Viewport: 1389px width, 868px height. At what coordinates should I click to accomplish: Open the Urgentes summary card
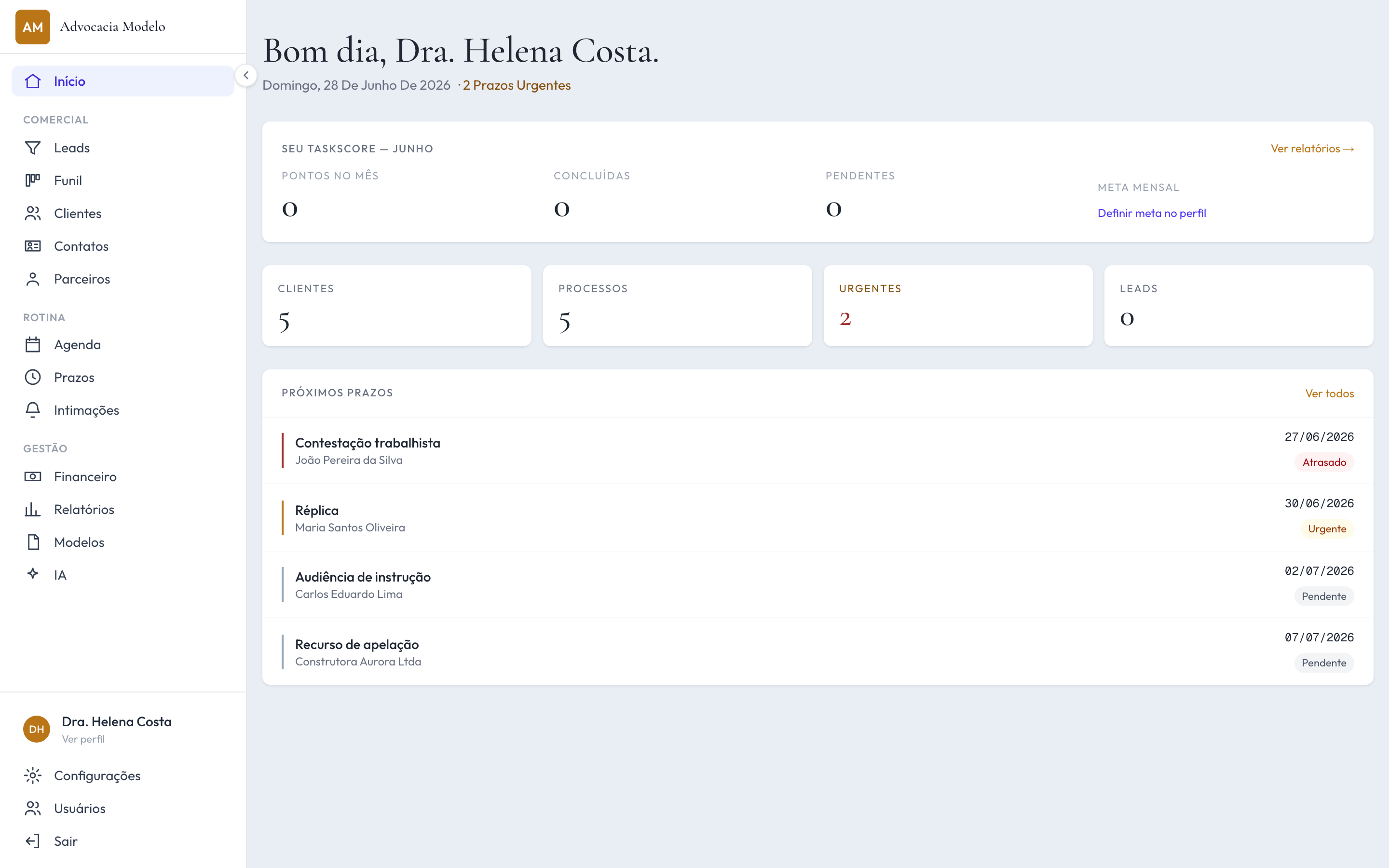[x=958, y=305]
